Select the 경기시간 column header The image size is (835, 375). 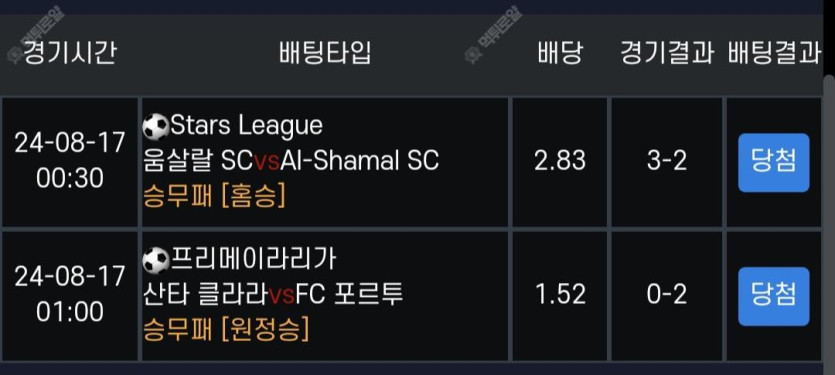click(69, 53)
